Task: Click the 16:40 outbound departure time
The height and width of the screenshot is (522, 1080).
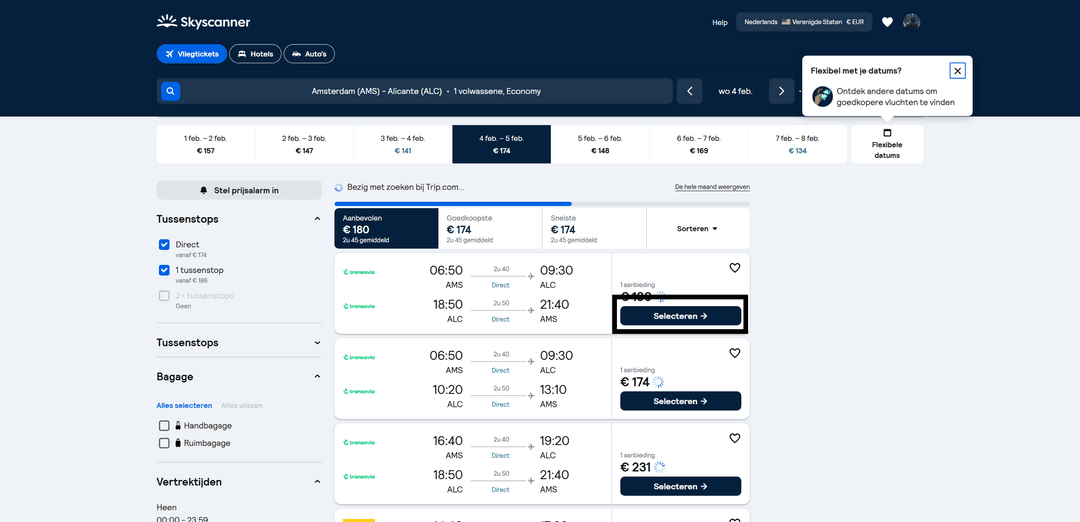Action: (x=446, y=441)
